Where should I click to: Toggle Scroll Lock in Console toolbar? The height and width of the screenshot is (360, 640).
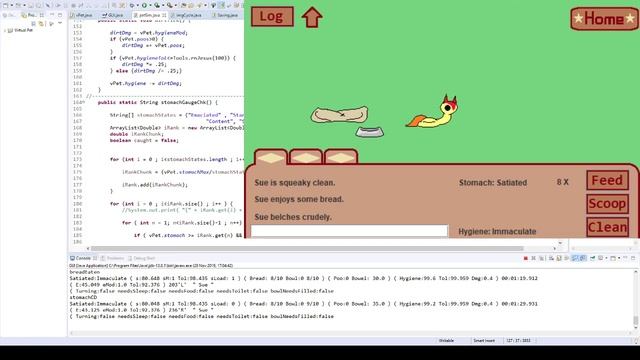(559, 258)
